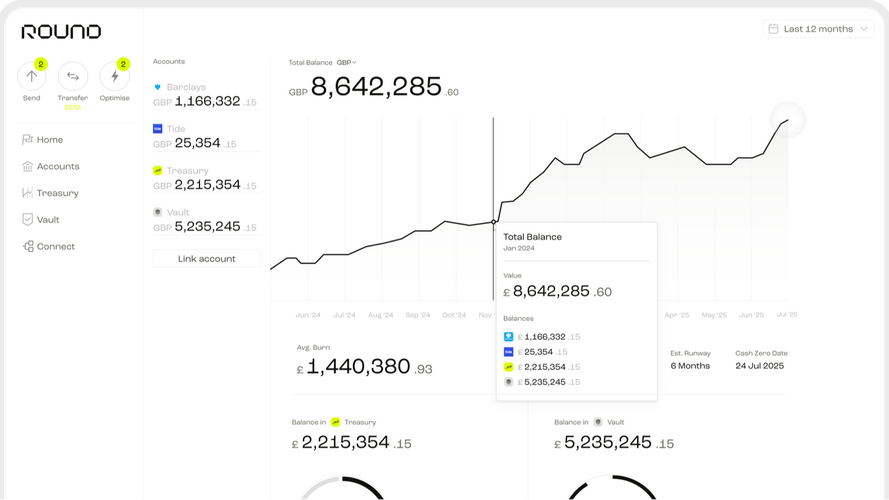Select the Barclays account icon

[x=158, y=87]
